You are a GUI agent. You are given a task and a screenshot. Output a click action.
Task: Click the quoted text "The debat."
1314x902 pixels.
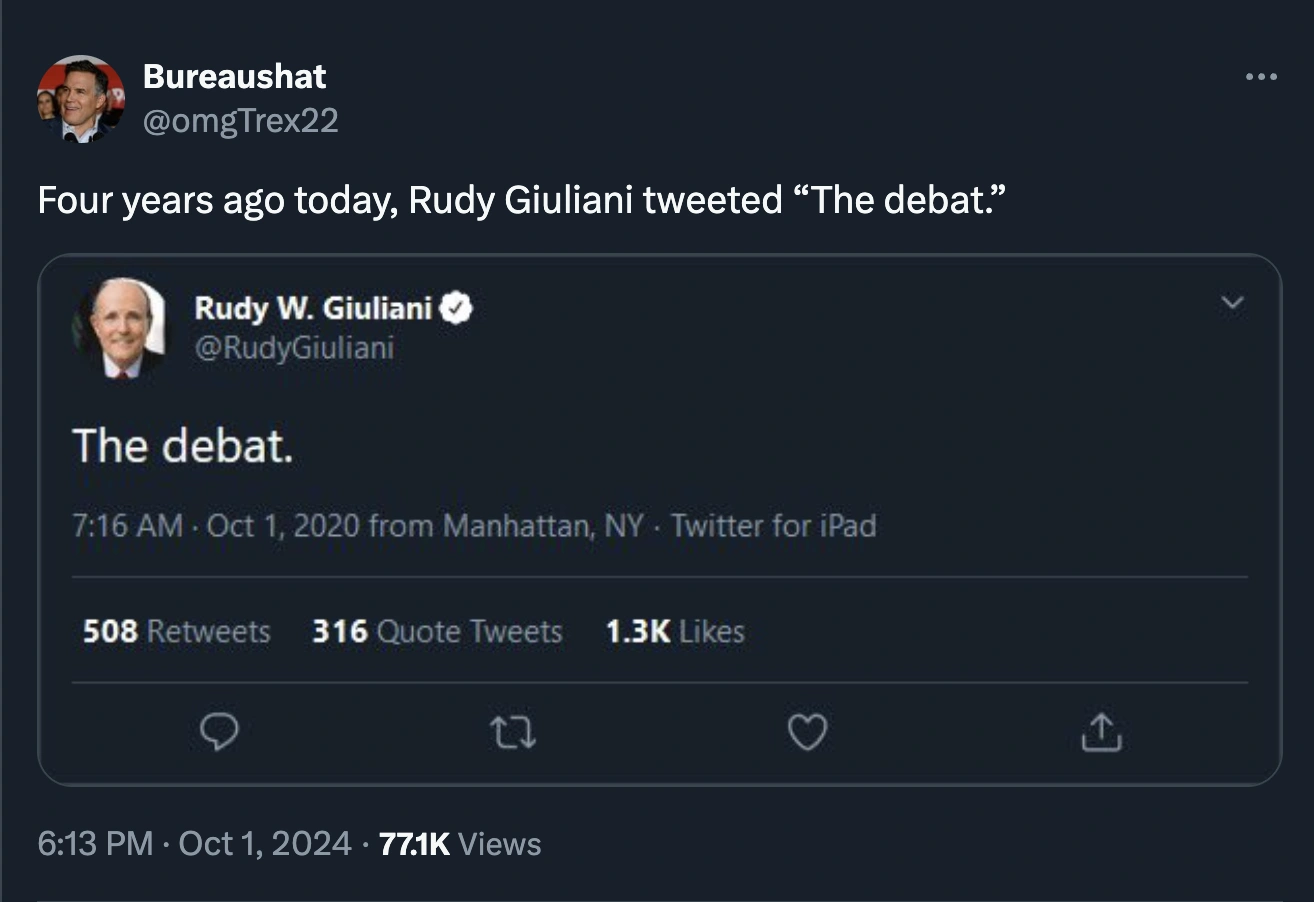point(183,446)
